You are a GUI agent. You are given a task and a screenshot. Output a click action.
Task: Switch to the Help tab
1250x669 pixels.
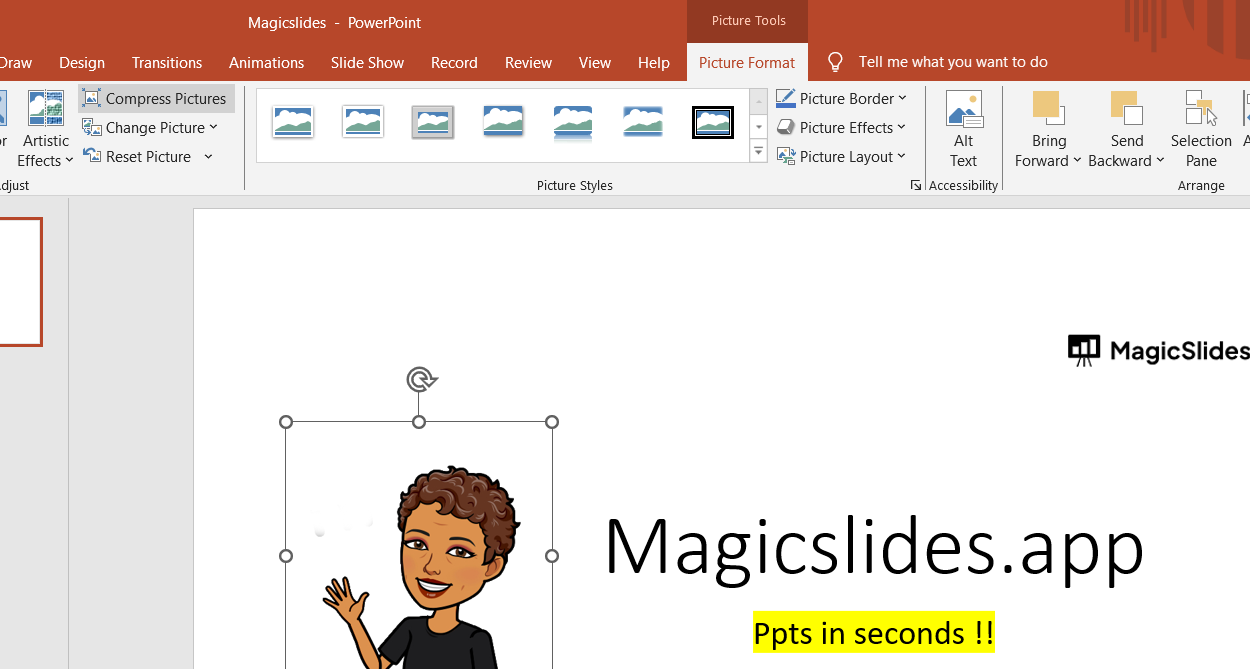654,62
